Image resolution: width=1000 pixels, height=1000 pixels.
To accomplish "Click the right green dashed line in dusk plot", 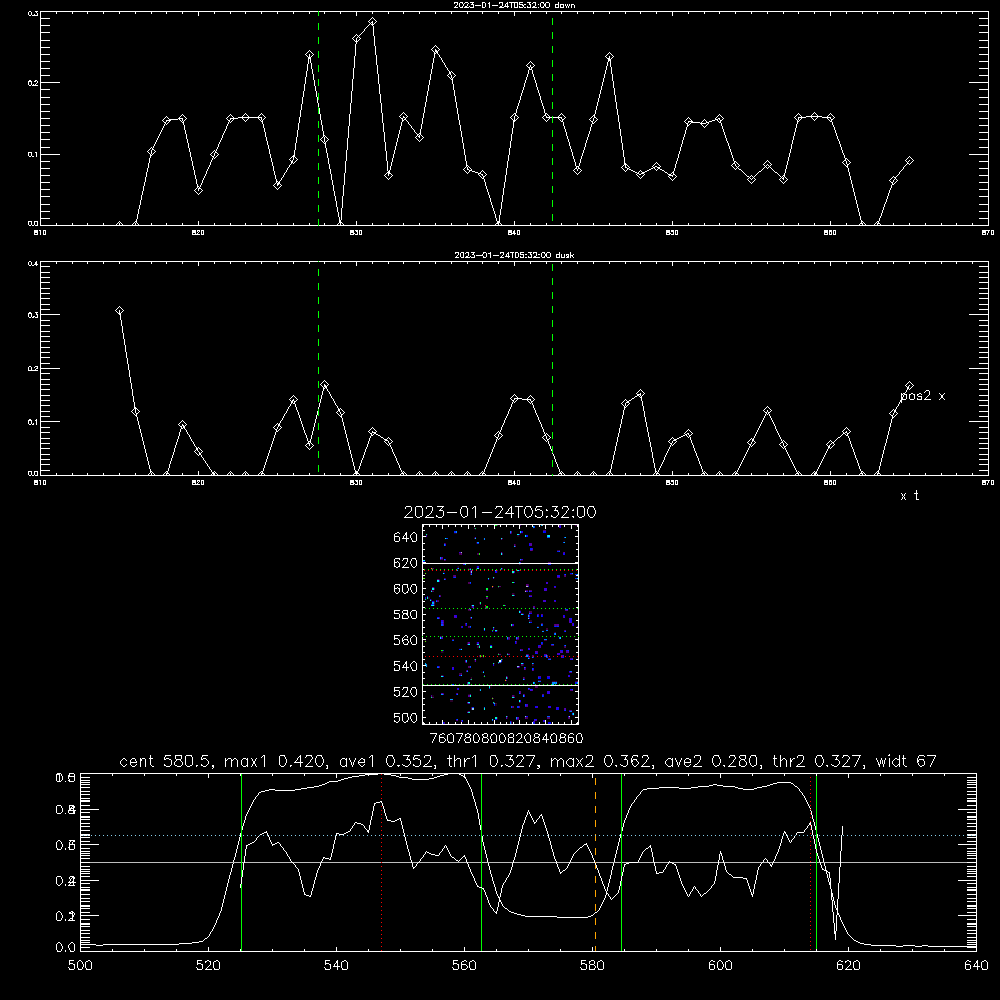I will point(552,368).
